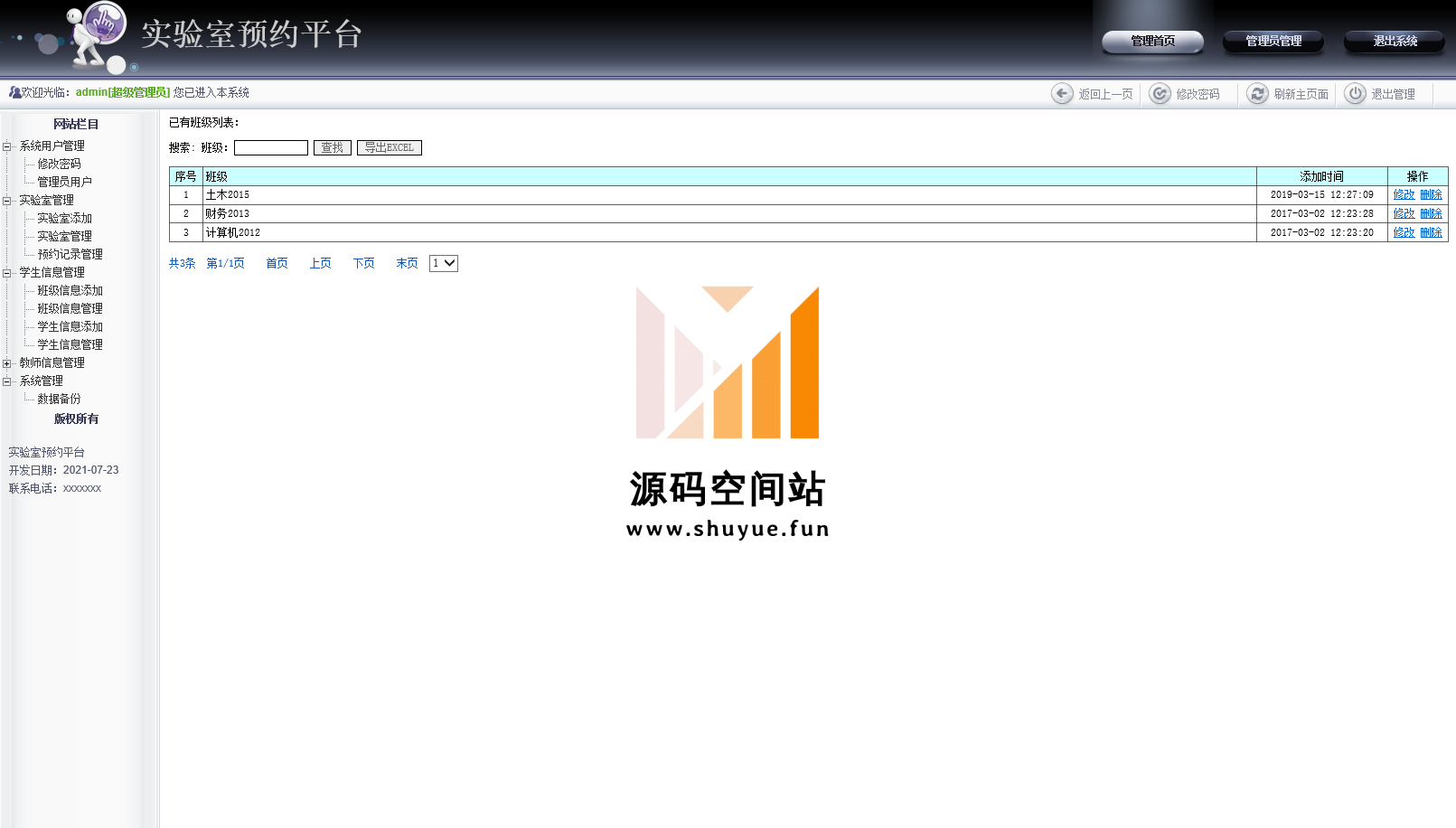Screen dimensions: 1456x828
Task: Expand the 教师信息管理 tree node
Action: (7, 363)
